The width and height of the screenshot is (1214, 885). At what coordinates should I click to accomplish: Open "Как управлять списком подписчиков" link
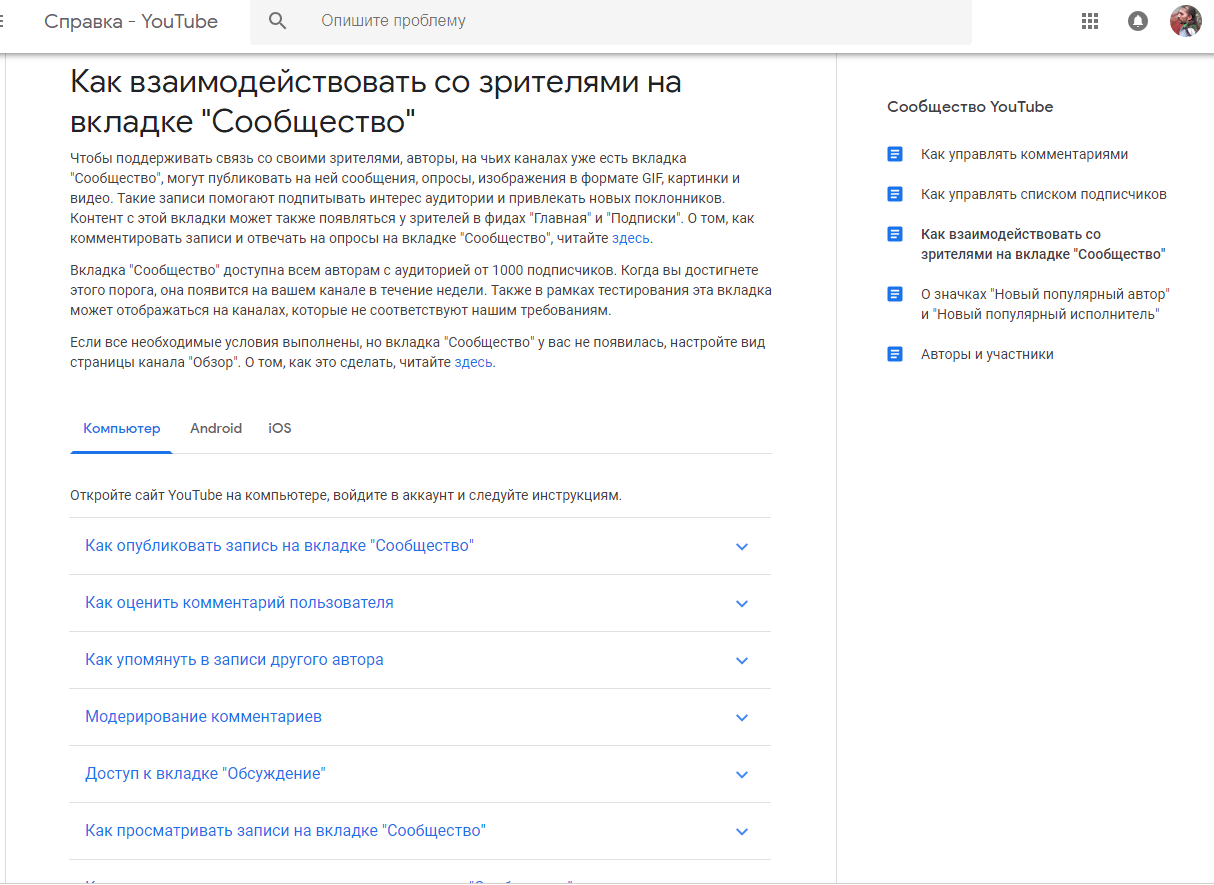pos(1044,194)
